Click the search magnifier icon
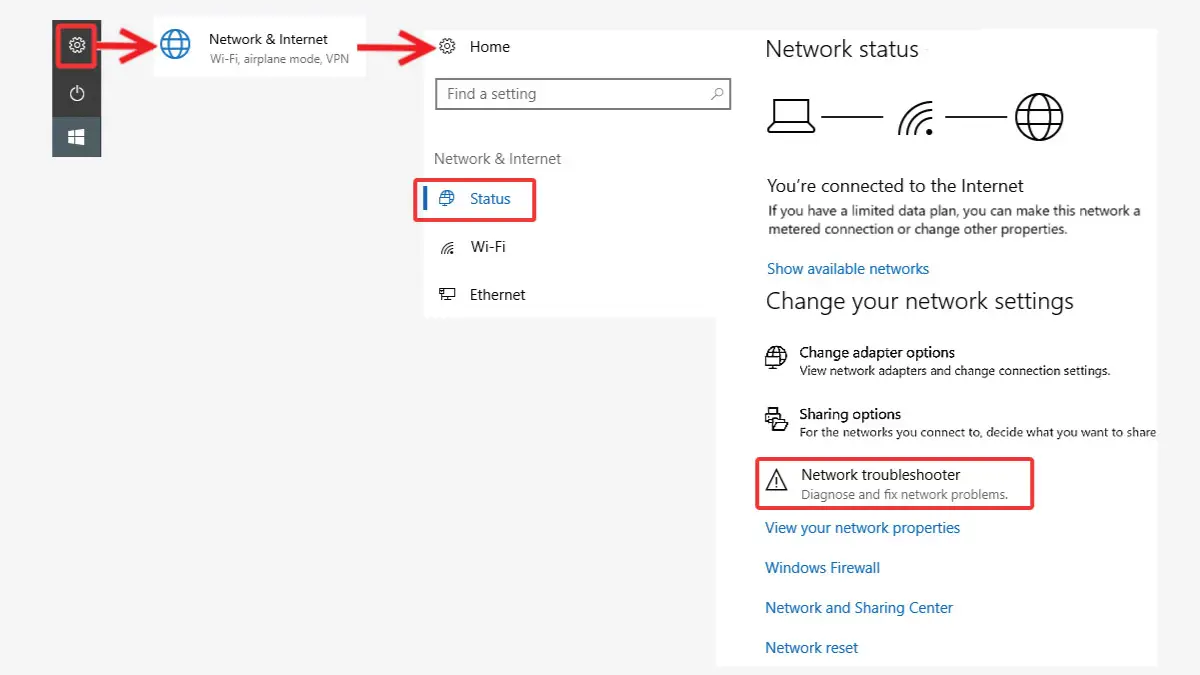The image size is (1200, 675). tap(716, 93)
